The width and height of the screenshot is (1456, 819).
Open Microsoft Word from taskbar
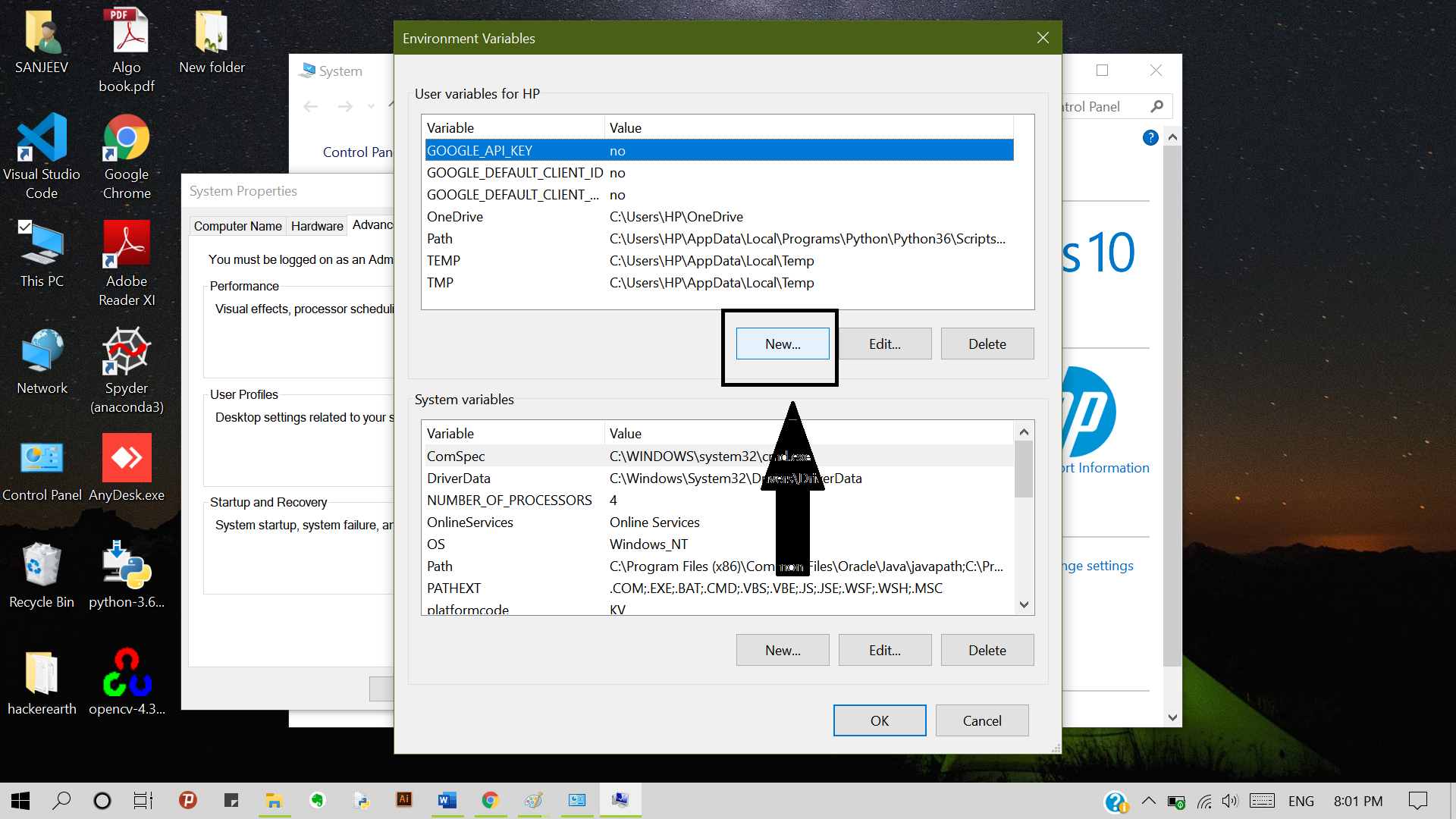coord(447,800)
